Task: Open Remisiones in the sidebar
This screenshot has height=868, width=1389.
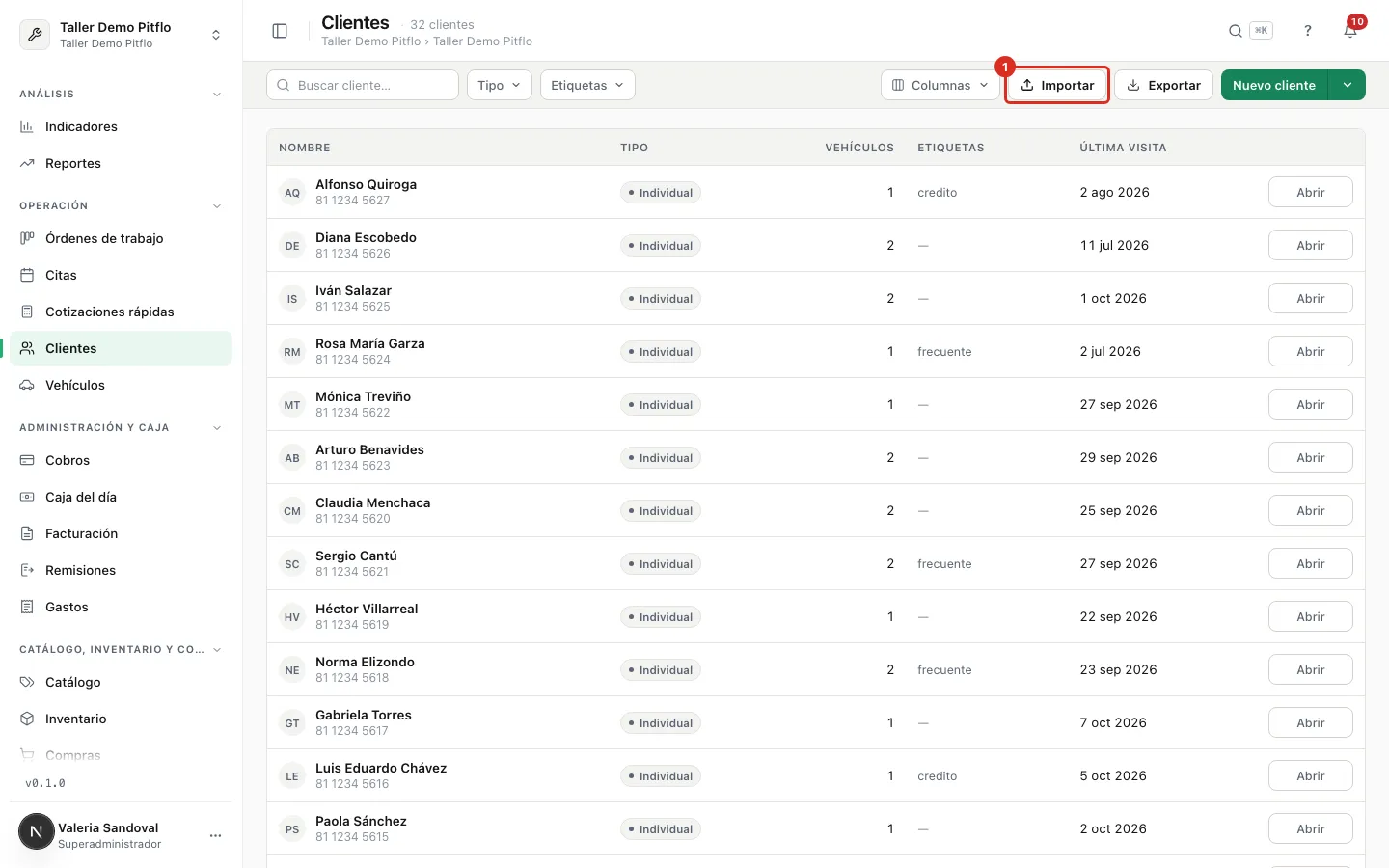Action: [121, 570]
